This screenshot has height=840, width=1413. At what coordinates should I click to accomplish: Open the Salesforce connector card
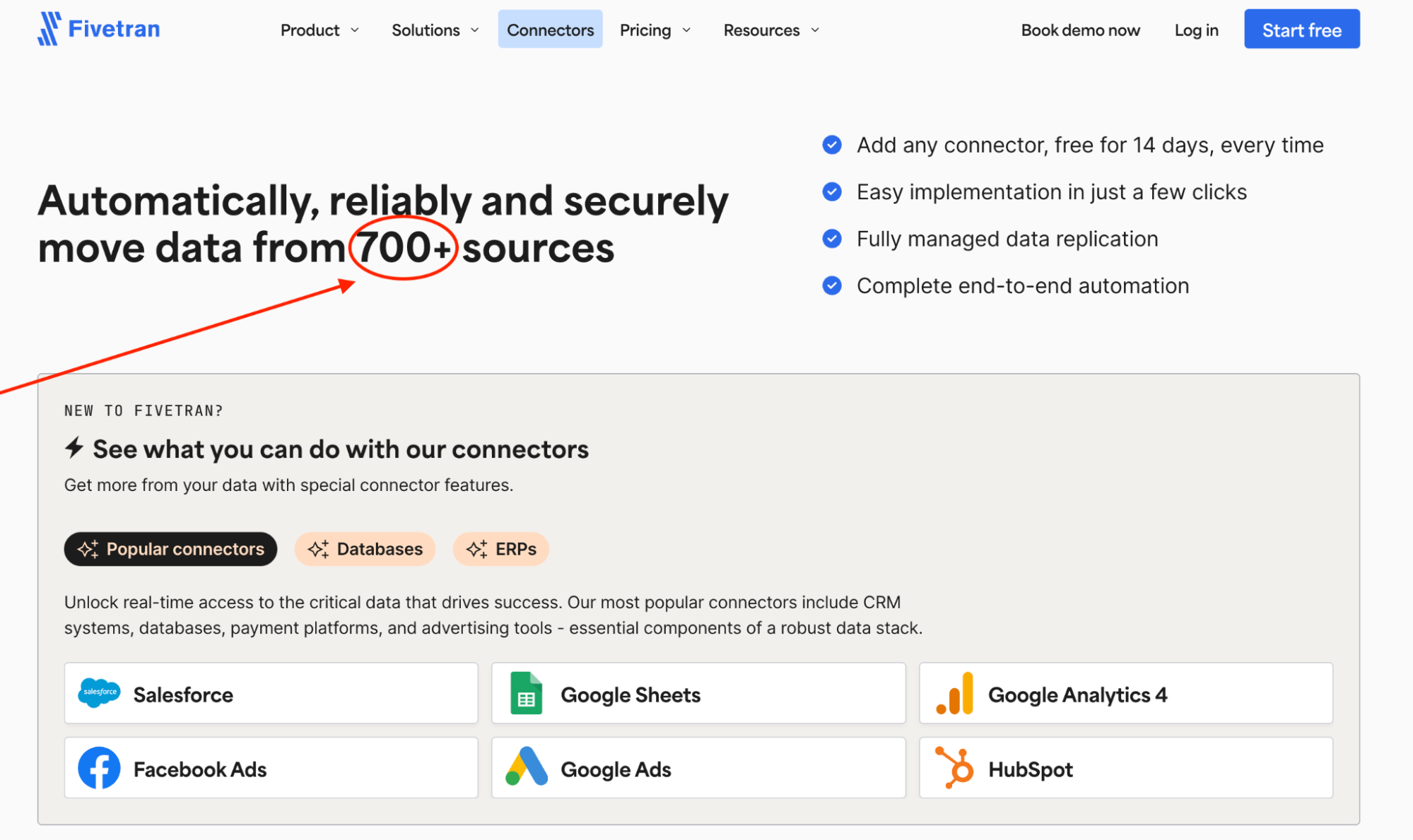pyautogui.click(x=271, y=694)
